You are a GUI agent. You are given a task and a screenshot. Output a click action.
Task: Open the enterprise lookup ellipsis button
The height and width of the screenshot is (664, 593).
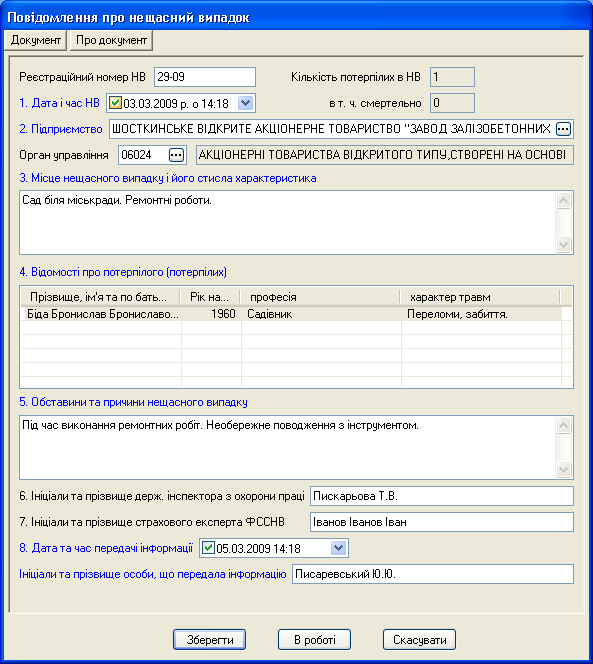[x=563, y=129]
